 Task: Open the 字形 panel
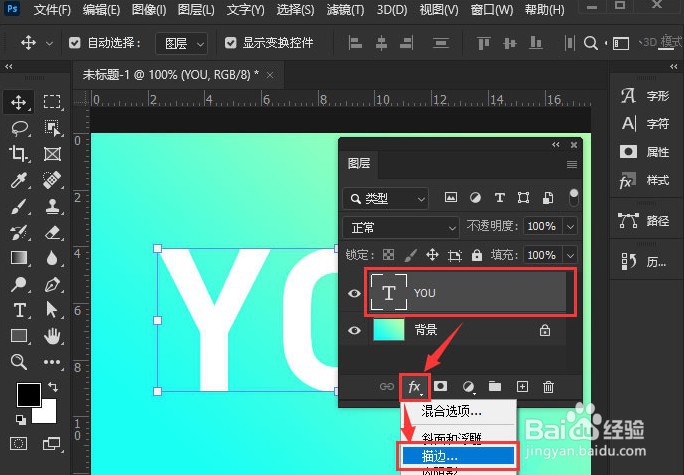coord(645,96)
